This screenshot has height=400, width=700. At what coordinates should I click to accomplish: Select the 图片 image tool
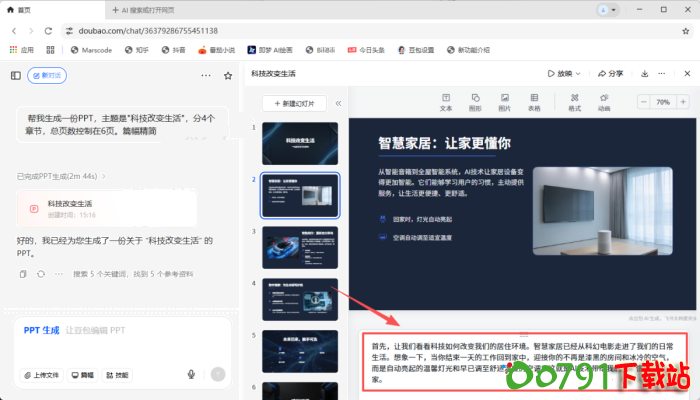(504, 102)
